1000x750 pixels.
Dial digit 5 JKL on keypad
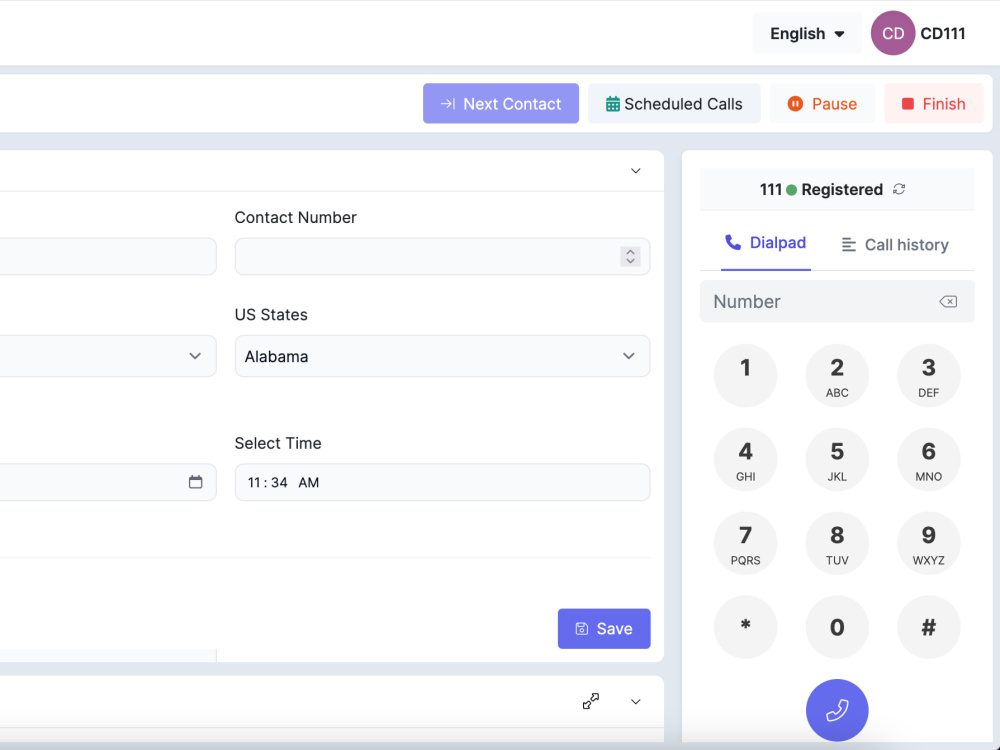[x=837, y=460]
